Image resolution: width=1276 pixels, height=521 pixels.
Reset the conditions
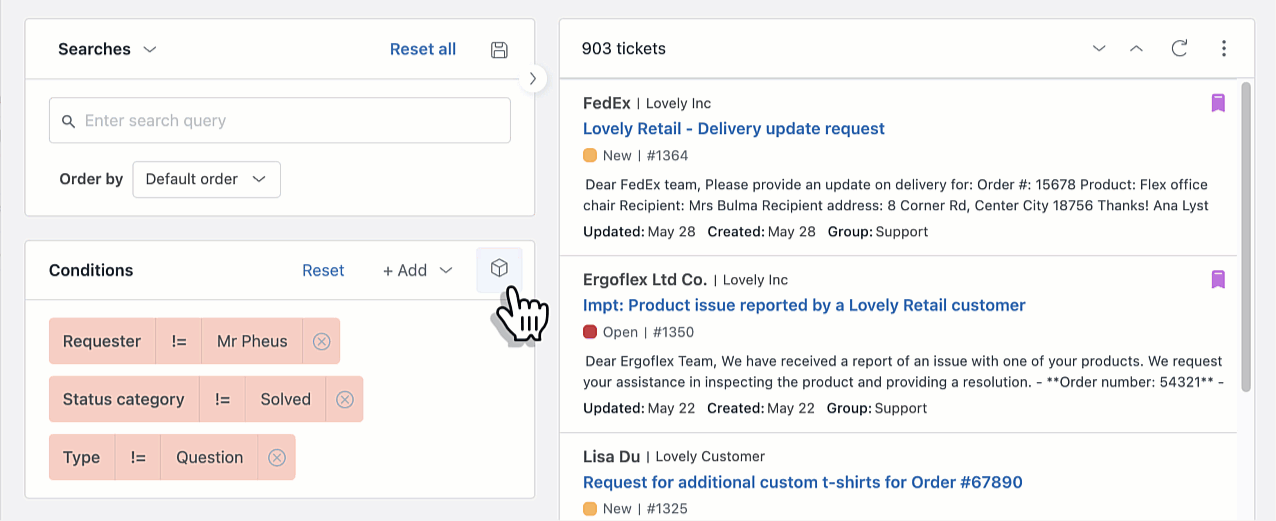tap(323, 270)
